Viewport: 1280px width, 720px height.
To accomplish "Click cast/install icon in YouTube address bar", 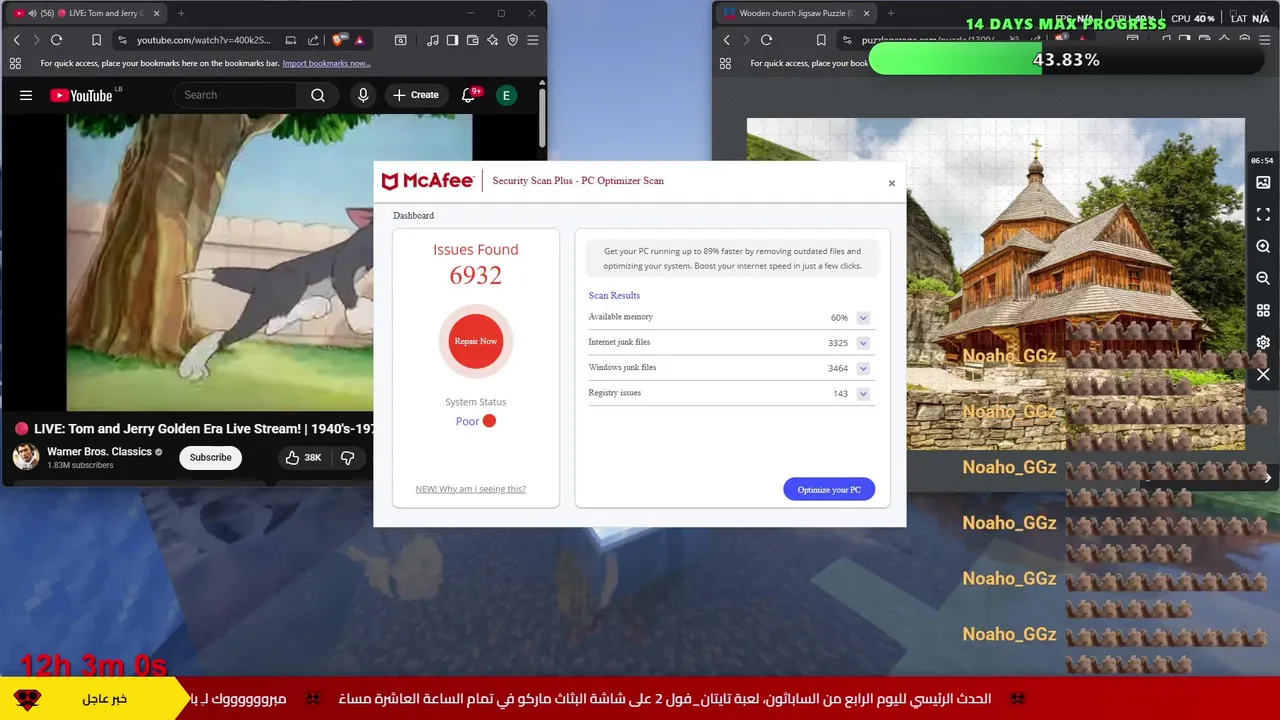I will [290, 40].
